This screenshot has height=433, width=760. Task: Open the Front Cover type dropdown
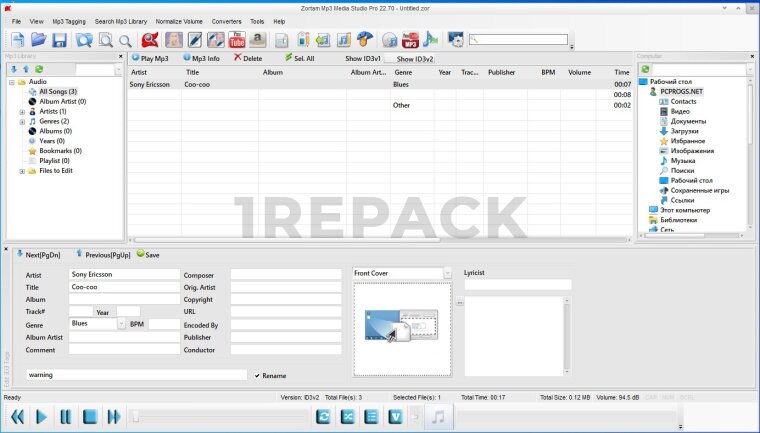447,273
